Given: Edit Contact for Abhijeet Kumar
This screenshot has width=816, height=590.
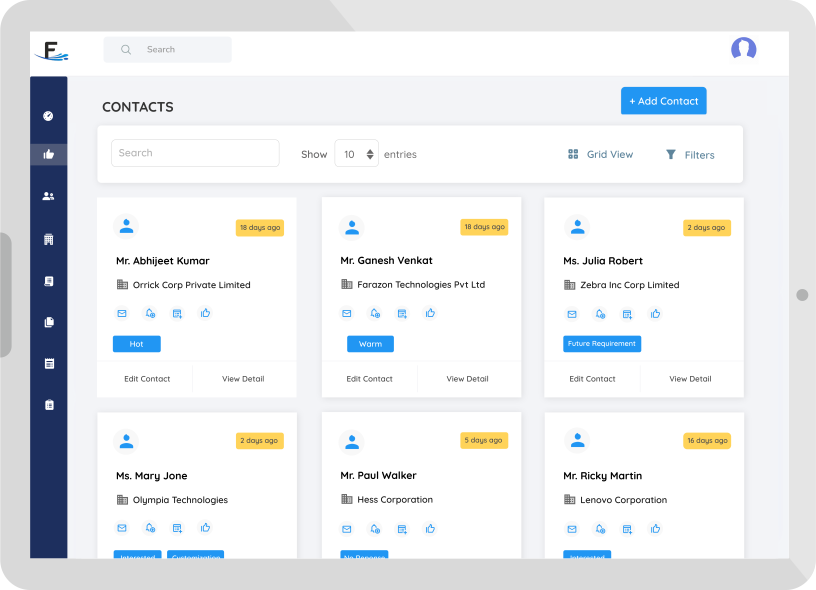Looking at the screenshot, I should click(147, 379).
